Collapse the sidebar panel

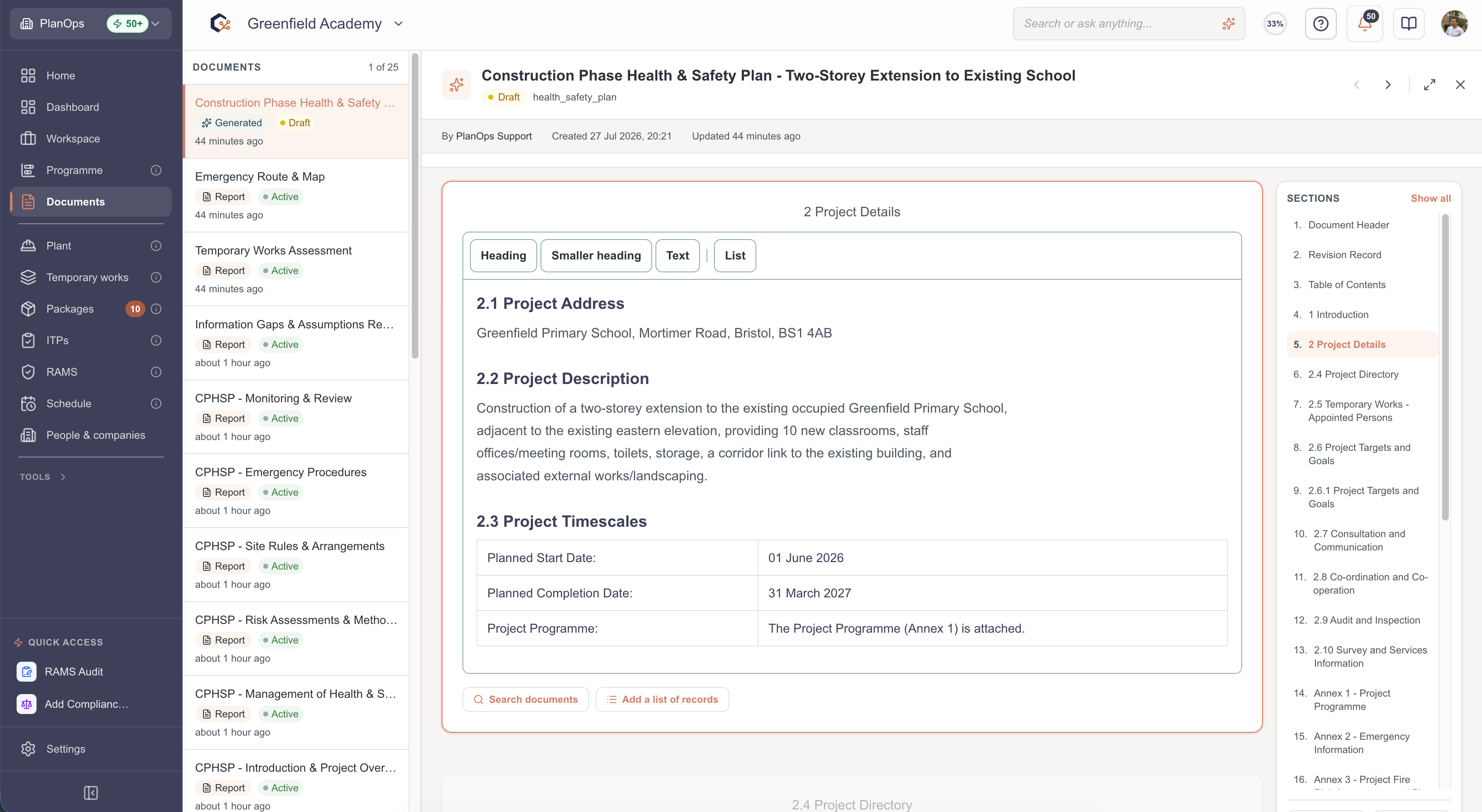click(91, 793)
